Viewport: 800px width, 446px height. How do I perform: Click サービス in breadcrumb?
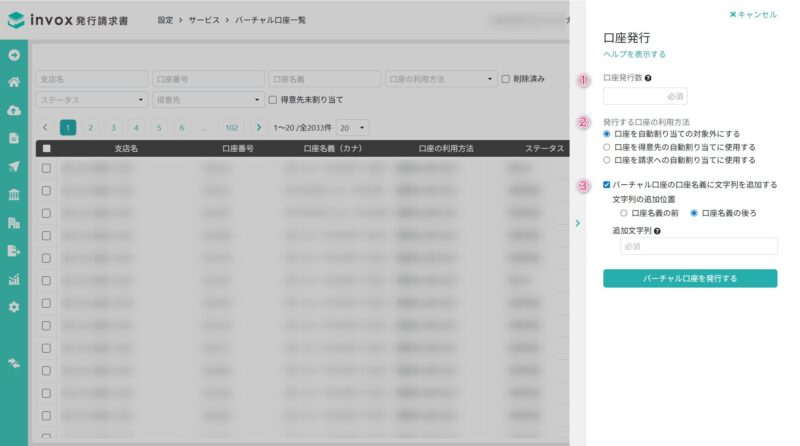(x=204, y=20)
